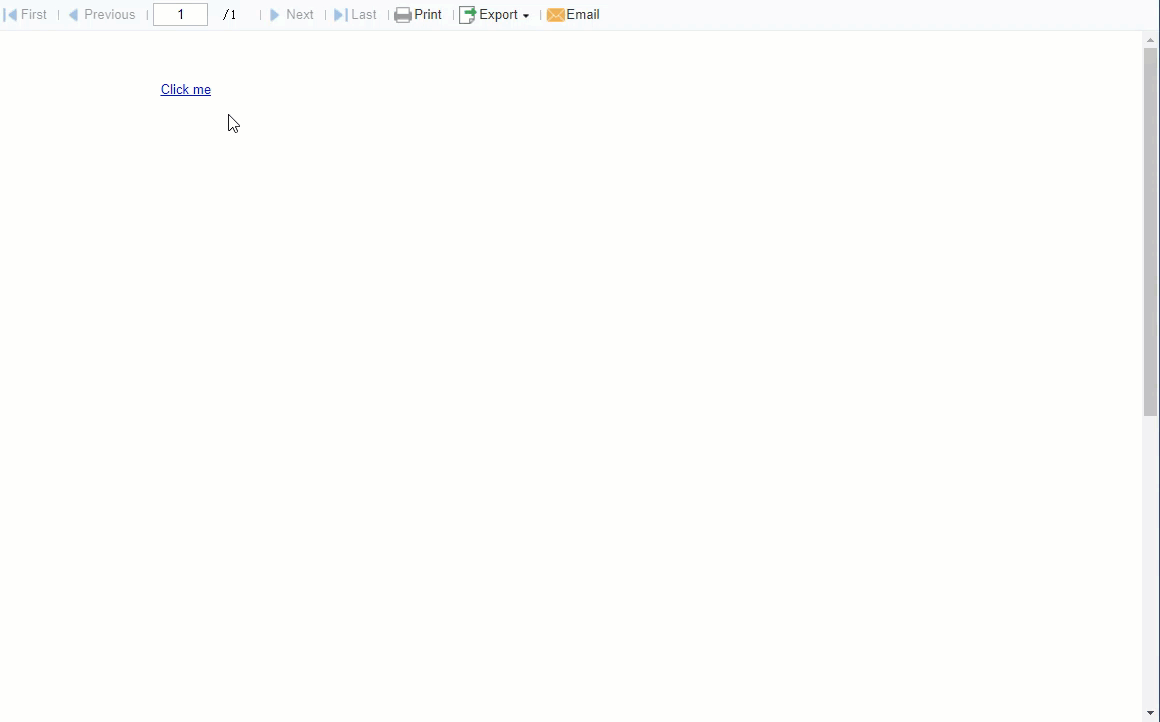Screen dimensions: 1160x722
Task: Click the orange Email envelope icon
Action: click(555, 14)
